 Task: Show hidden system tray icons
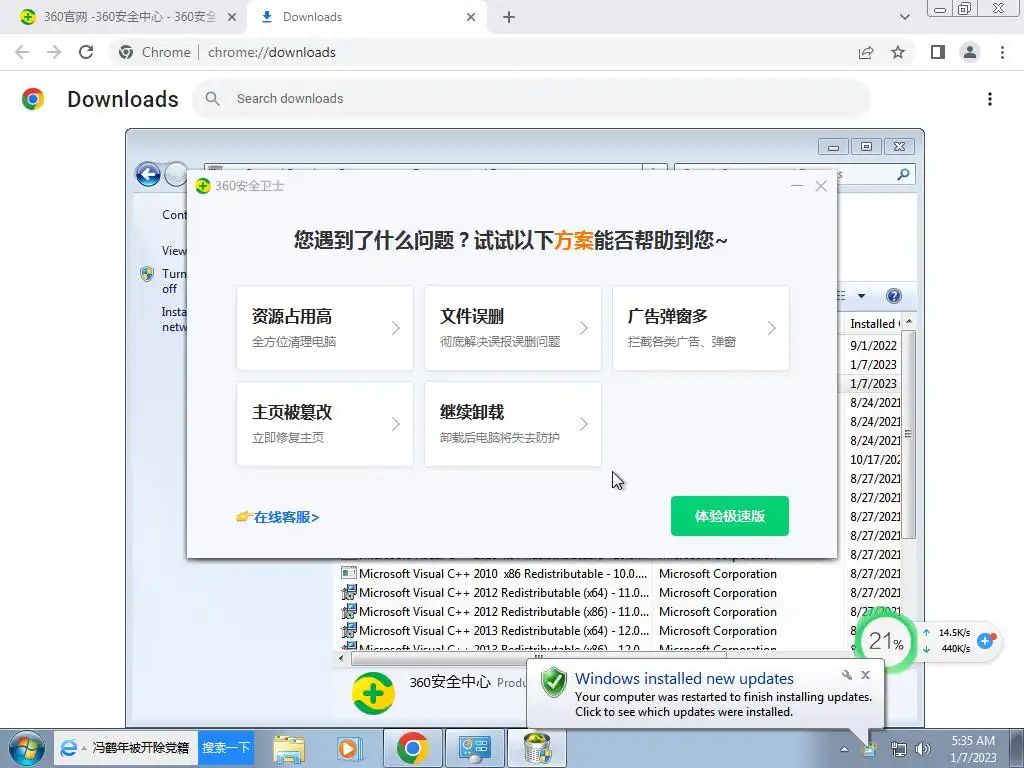844,749
